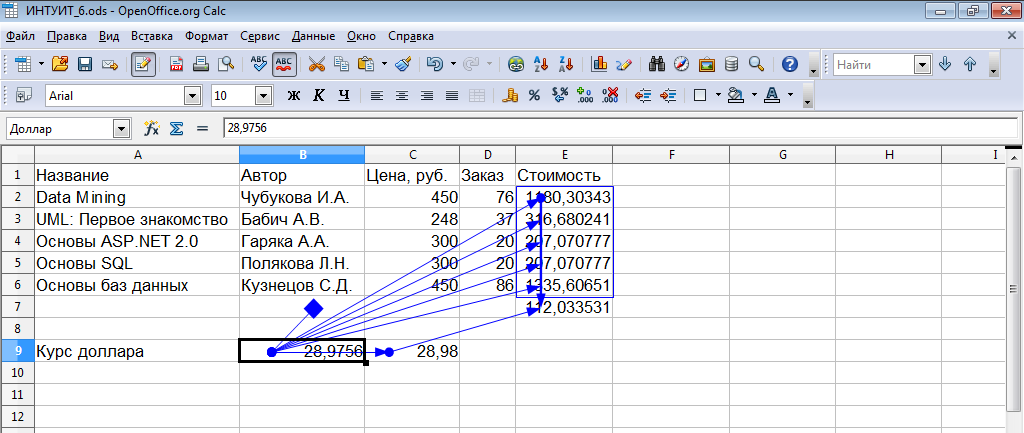Decrease the cell indent
The height and width of the screenshot is (433, 1024).
tap(643, 95)
